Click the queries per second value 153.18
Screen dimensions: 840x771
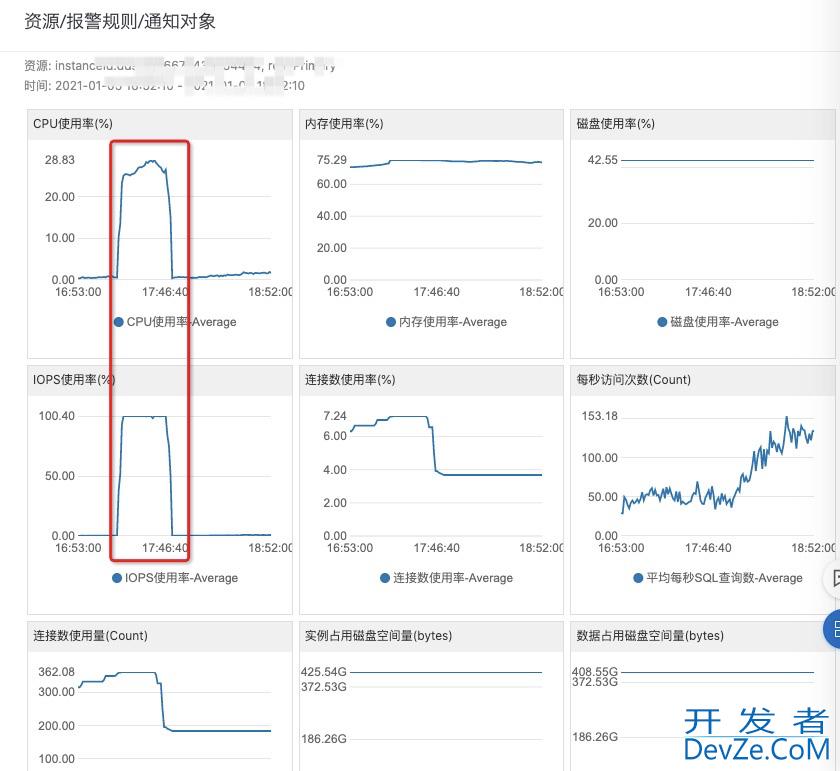(599, 416)
